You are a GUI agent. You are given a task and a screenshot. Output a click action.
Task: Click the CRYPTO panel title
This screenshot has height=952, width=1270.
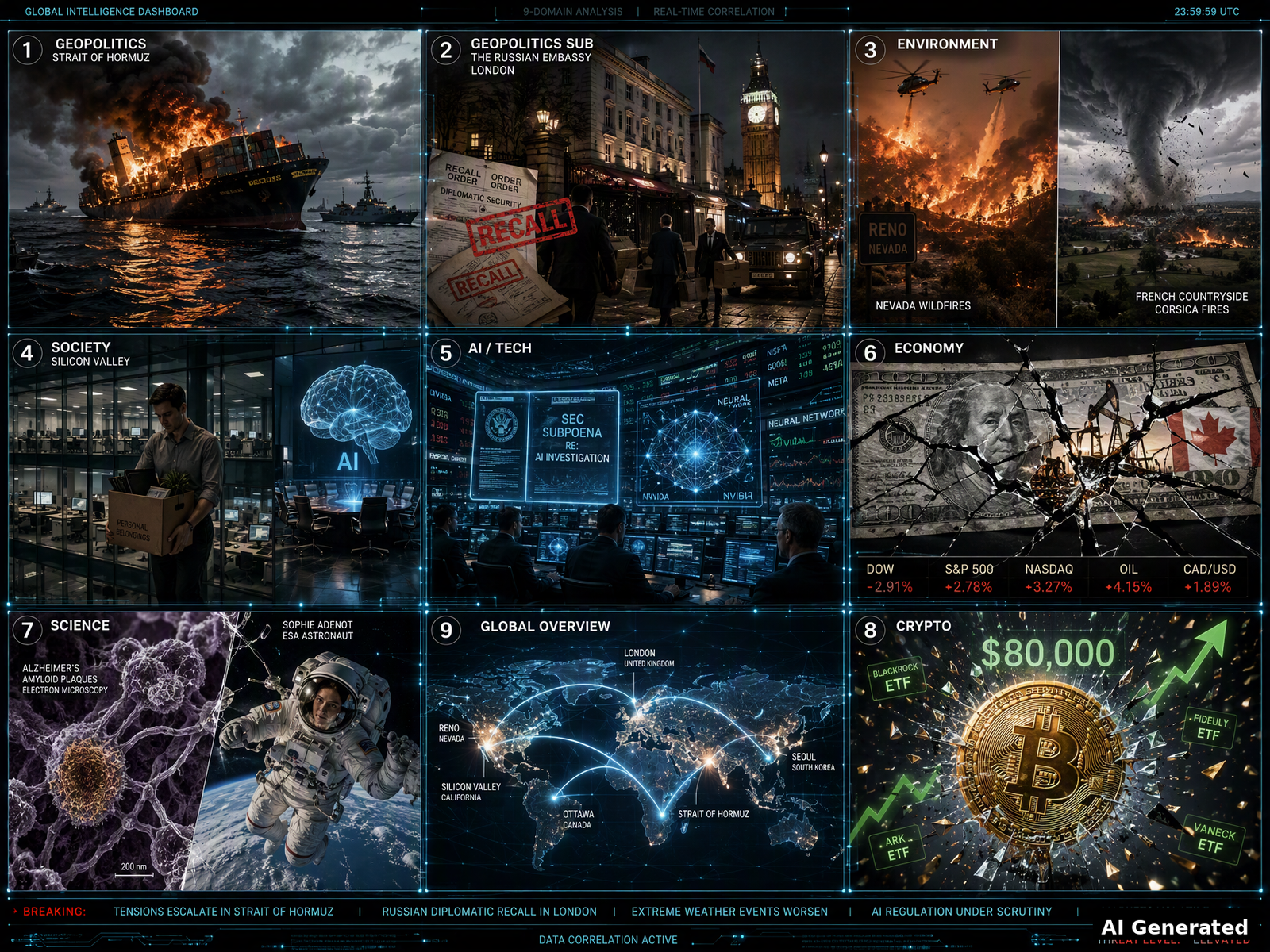(923, 625)
